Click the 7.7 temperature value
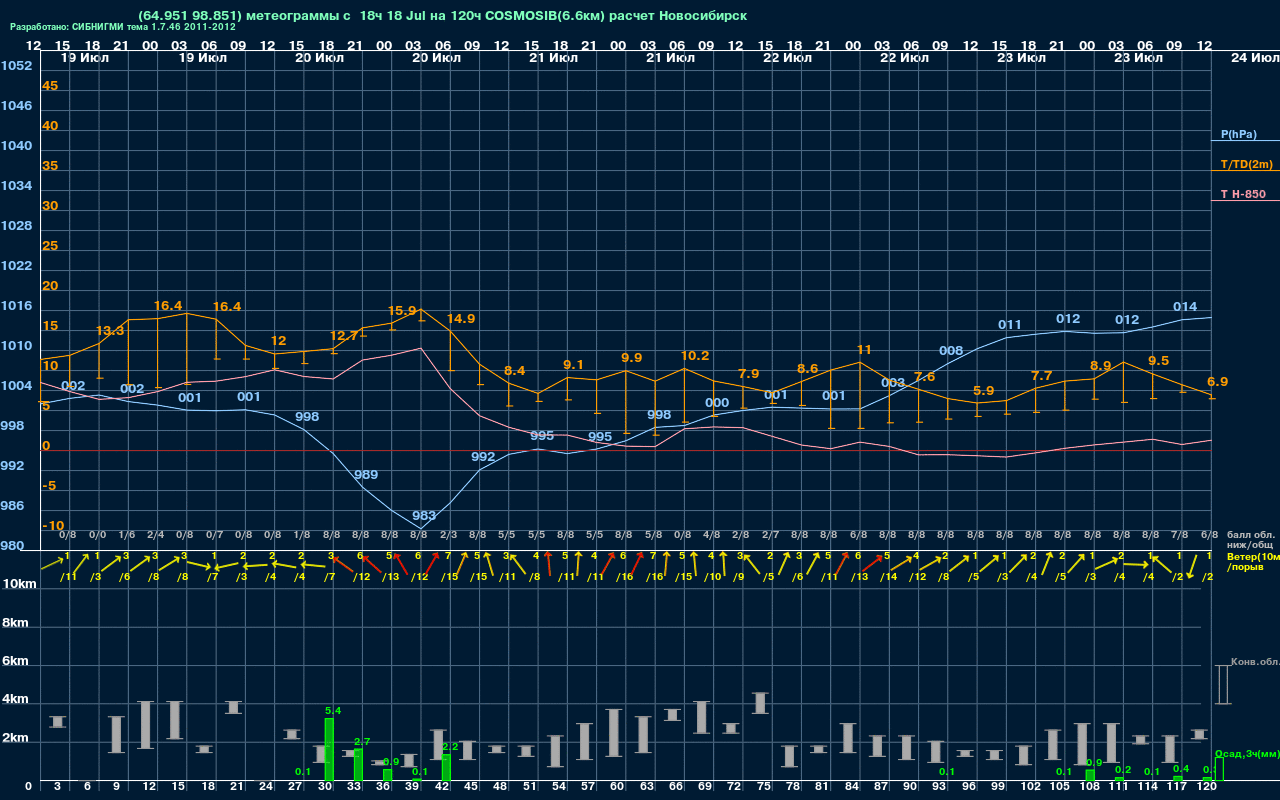This screenshot has width=1280, height=800. click(x=1042, y=376)
